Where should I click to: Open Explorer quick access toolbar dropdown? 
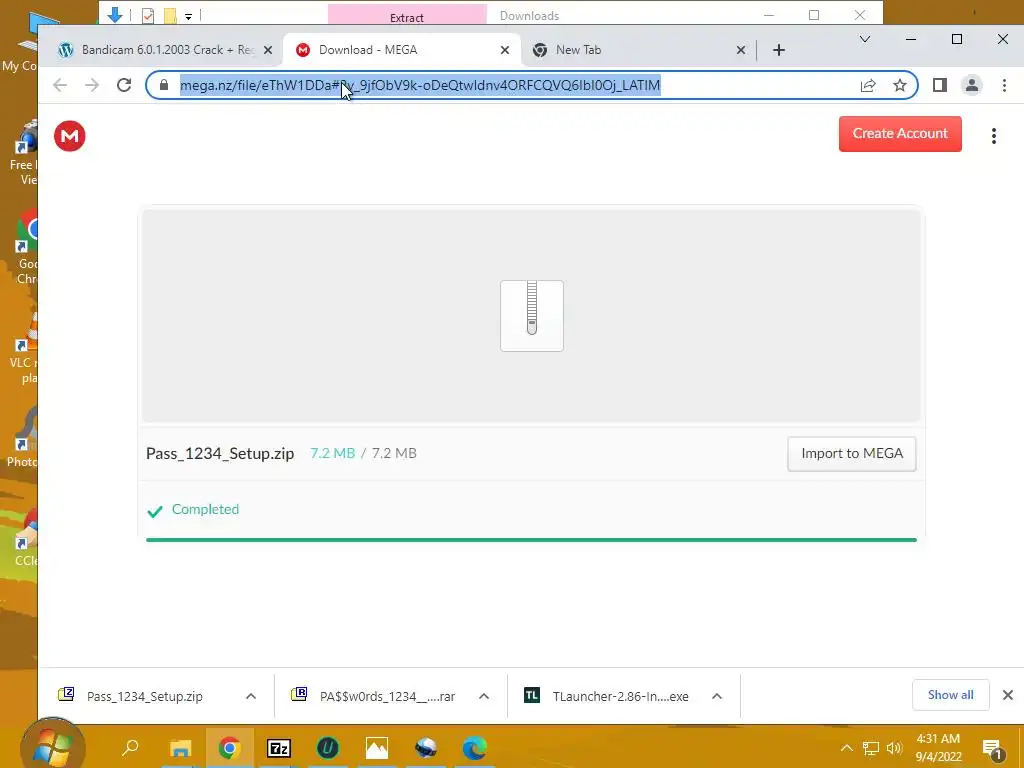click(x=188, y=16)
